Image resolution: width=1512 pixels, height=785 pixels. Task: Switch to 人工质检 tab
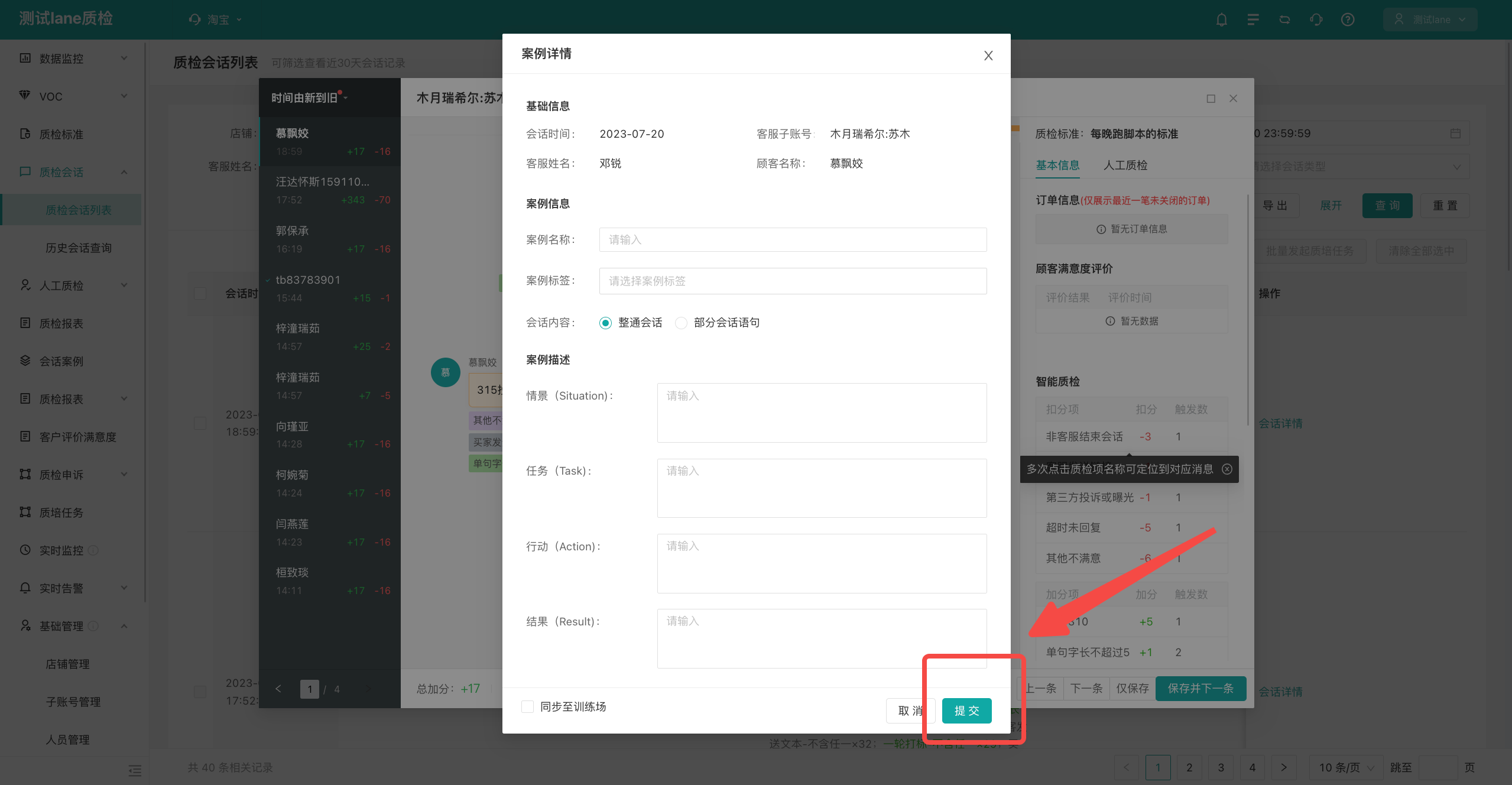1125,166
